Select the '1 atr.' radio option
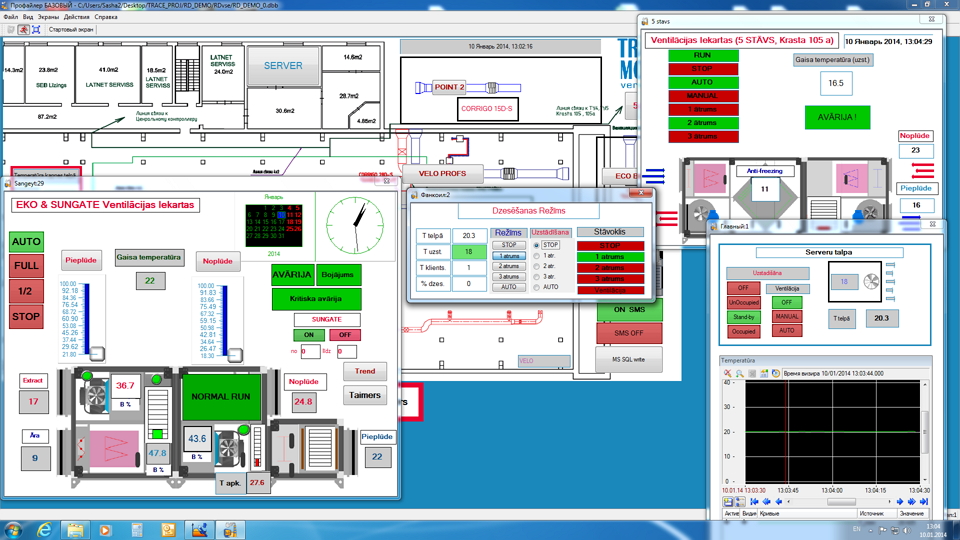Viewport: 960px width, 540px height. pyautogui.click(x=536, y=256)
